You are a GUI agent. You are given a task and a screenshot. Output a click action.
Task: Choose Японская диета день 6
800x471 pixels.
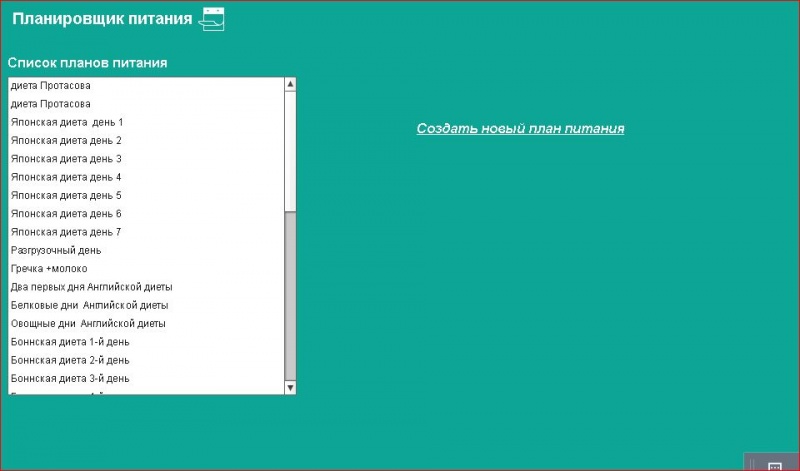(x=66, y=214)
